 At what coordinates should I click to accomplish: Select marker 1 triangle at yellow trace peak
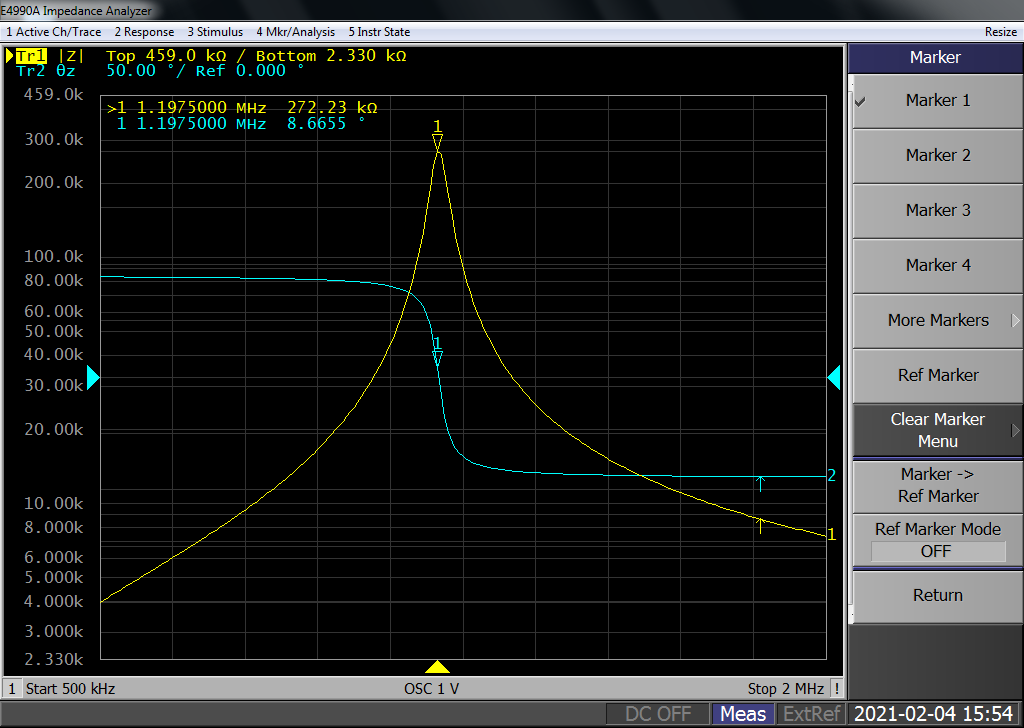pos(437,144)
